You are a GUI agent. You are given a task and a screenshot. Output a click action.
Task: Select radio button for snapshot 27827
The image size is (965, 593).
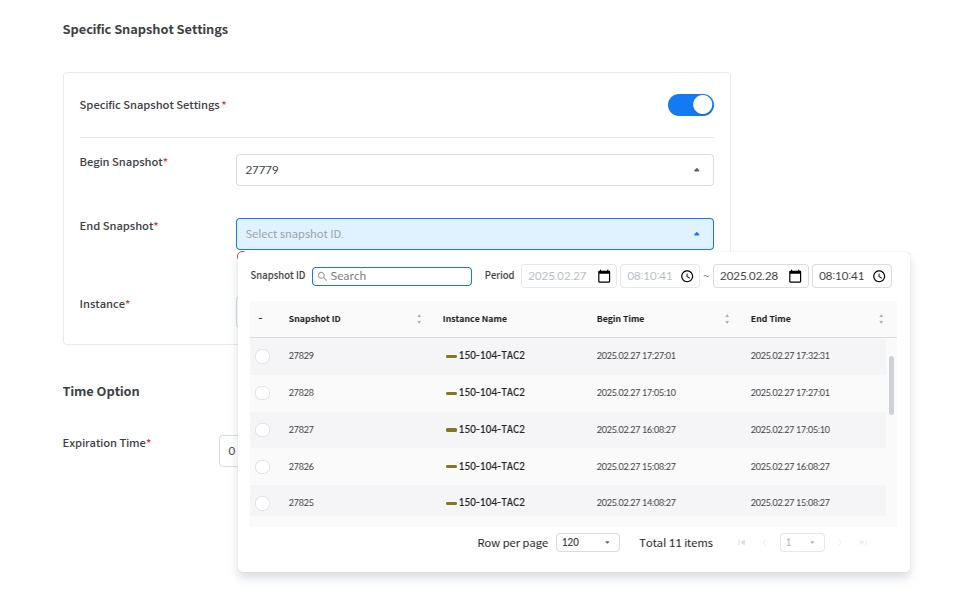262,430
